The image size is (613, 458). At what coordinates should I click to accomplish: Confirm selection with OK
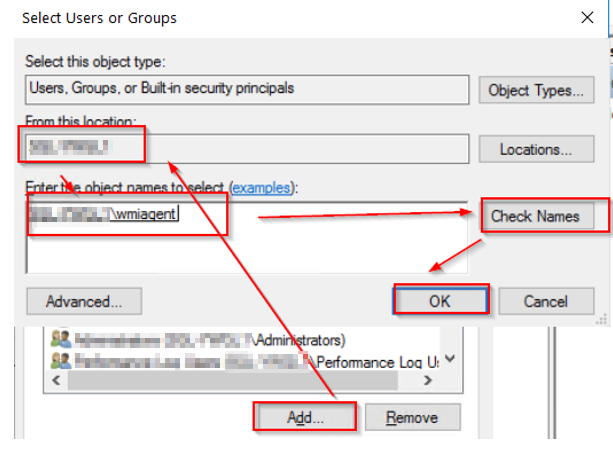click(x=440, y=301)
